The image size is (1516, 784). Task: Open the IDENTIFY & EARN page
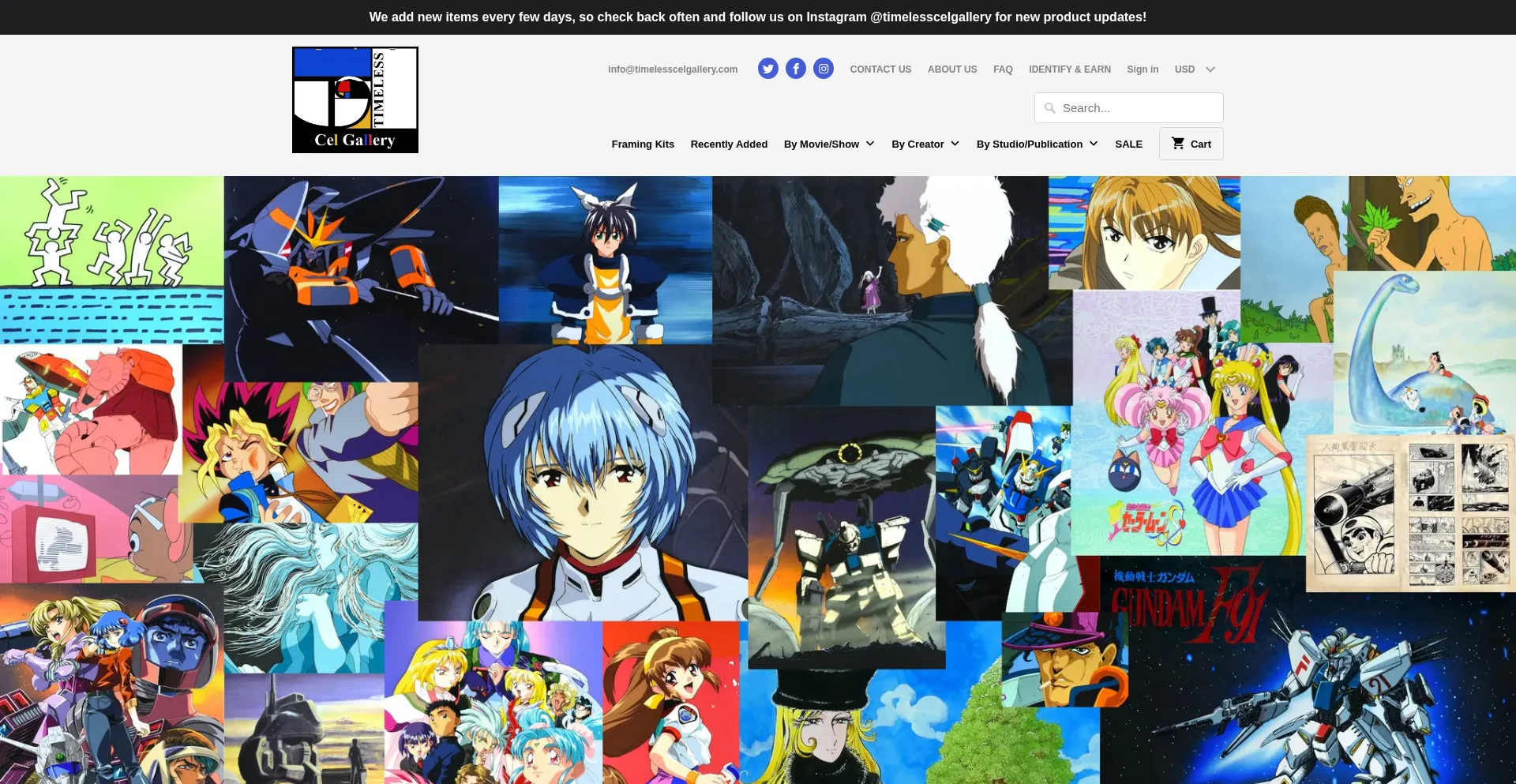click(x=1069, y=69)
